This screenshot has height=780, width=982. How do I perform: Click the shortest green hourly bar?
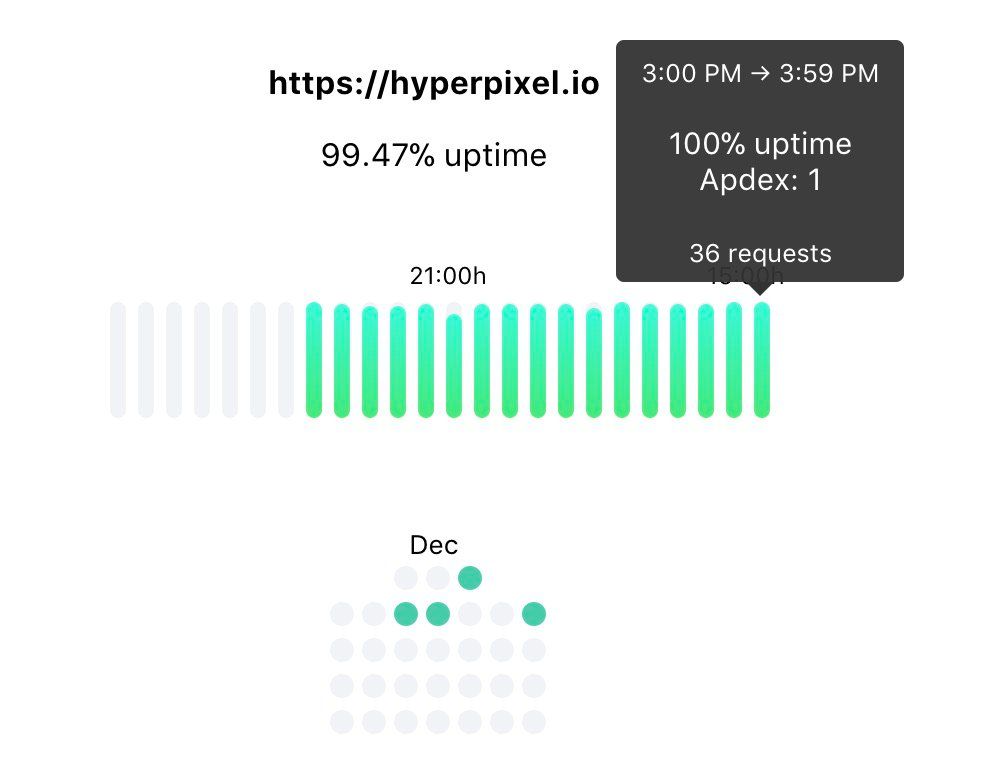click(454, 366)
